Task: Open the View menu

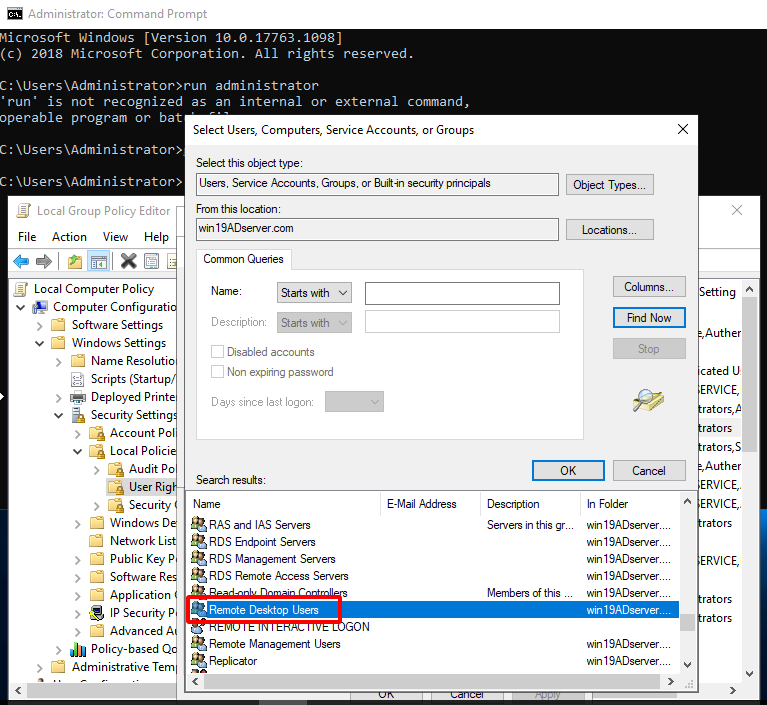Action: point(115,237)
